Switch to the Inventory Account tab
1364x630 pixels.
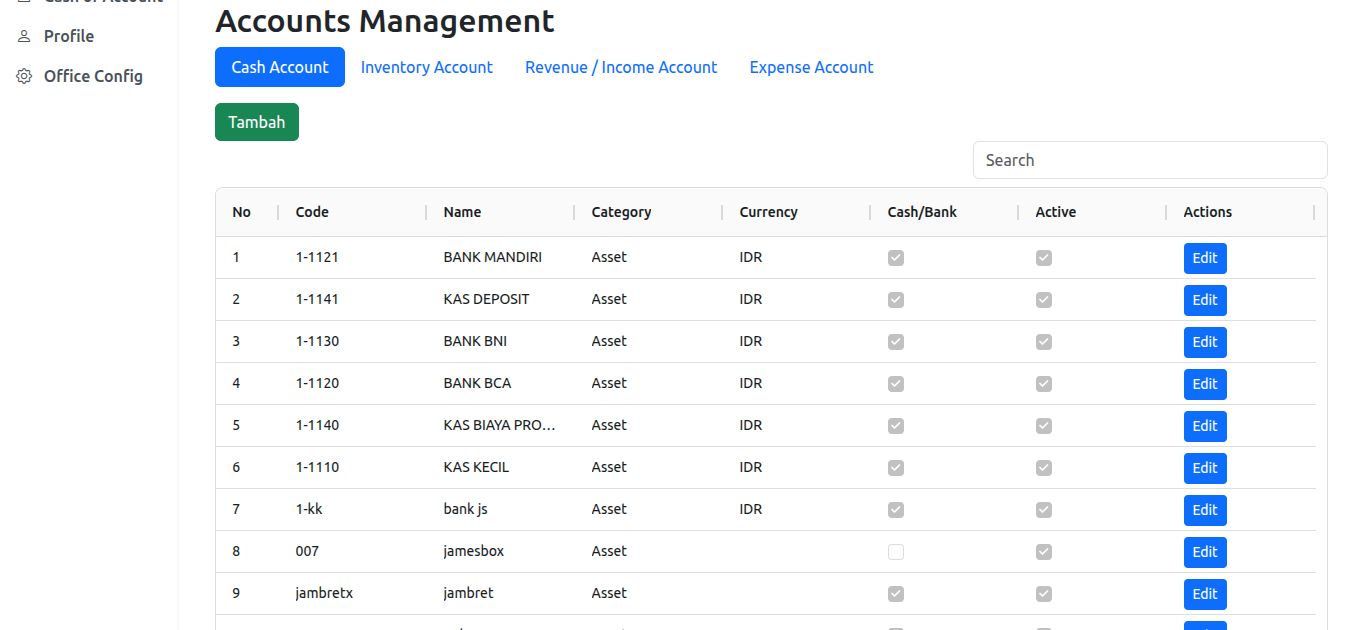point(427,67)
